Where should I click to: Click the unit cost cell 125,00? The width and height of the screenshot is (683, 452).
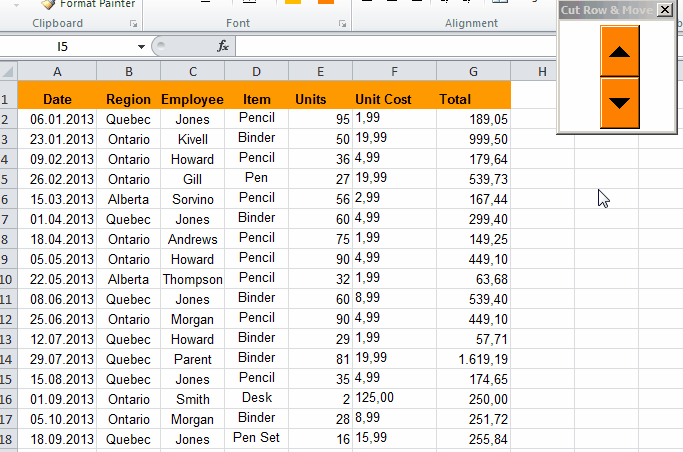(394, 399)
